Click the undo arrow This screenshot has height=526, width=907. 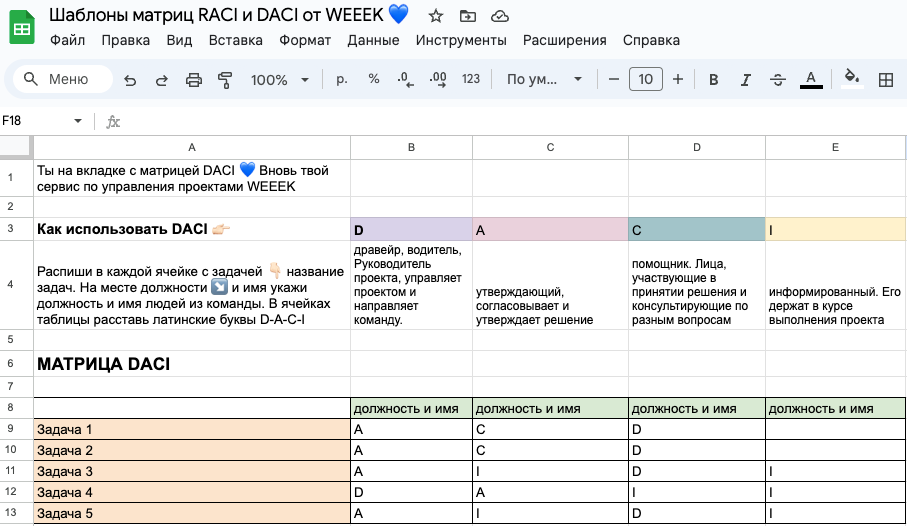(x=130, y=80)
